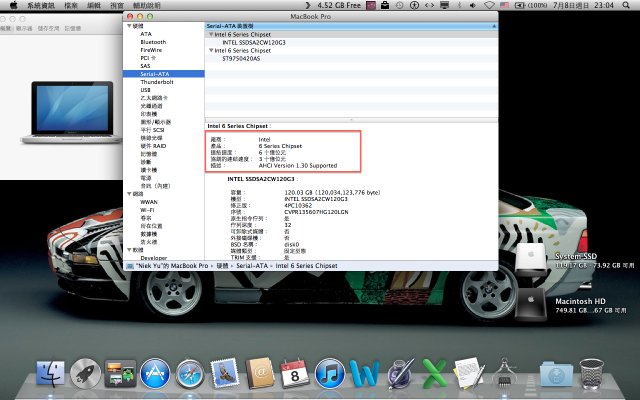Image resolution: width=640 pixels, height=400 pixels.
Task: Open iCal calendar icon showing 8
Action: point(295,373)
